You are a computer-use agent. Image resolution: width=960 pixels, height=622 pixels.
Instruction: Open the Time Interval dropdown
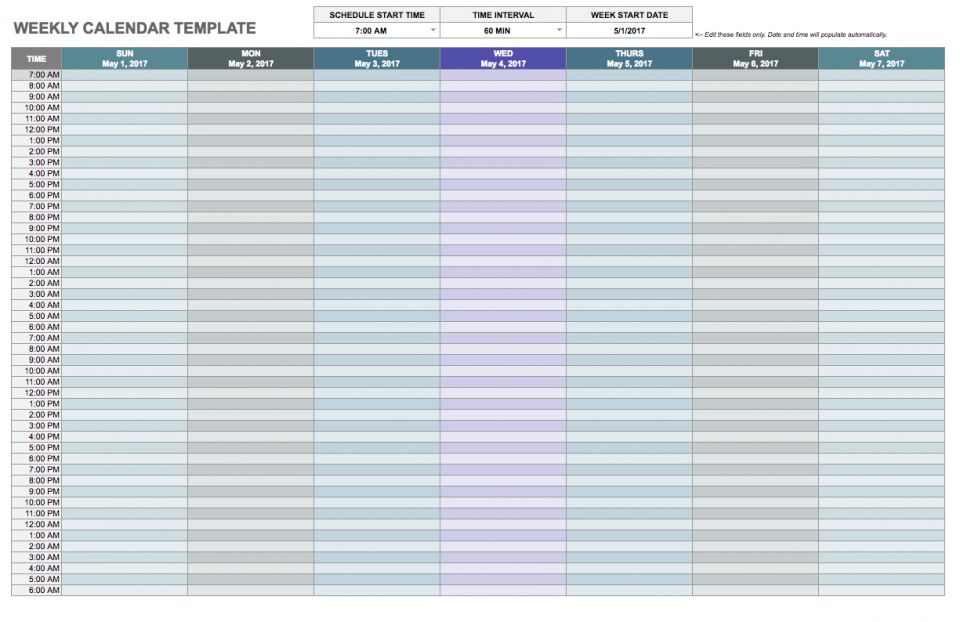click(x=502, y=29)
